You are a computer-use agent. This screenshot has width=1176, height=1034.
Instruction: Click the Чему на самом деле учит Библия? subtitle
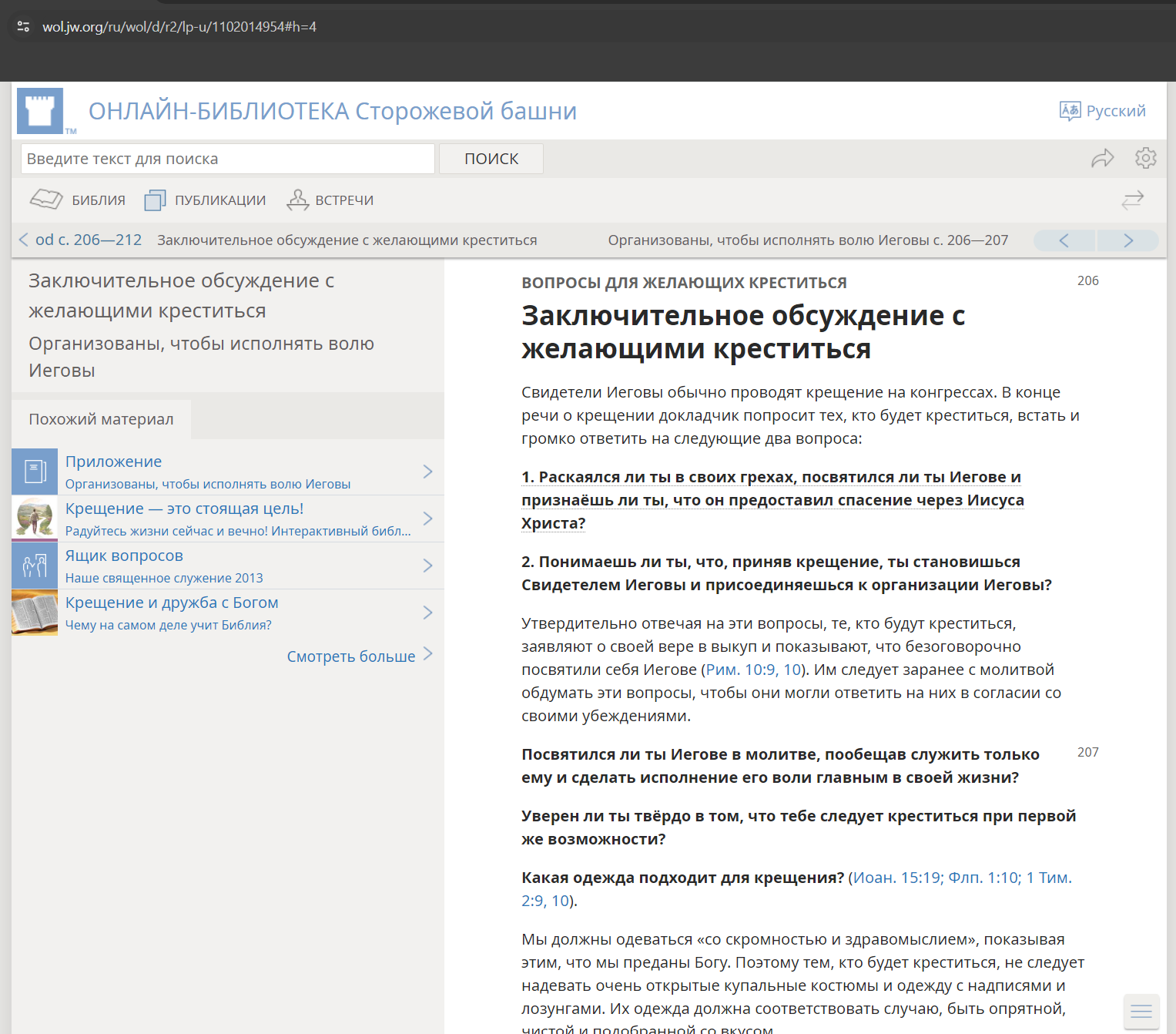tap(169, 625)
